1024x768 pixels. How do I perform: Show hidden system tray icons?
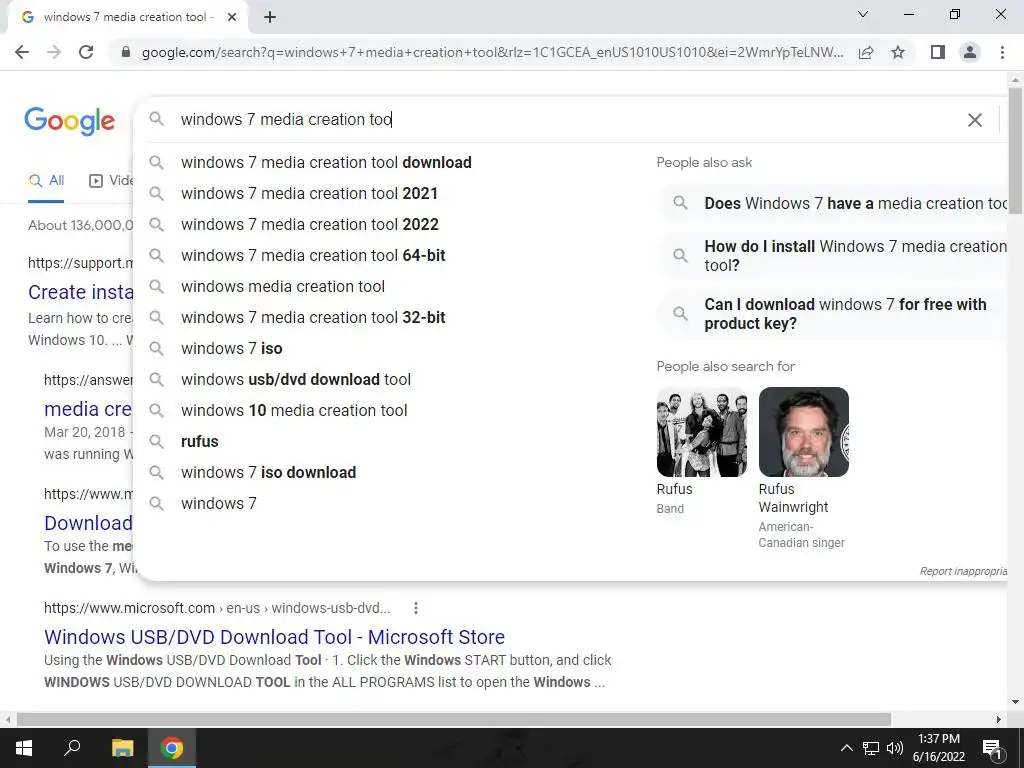pyautogui.click(x=846, y=748)
